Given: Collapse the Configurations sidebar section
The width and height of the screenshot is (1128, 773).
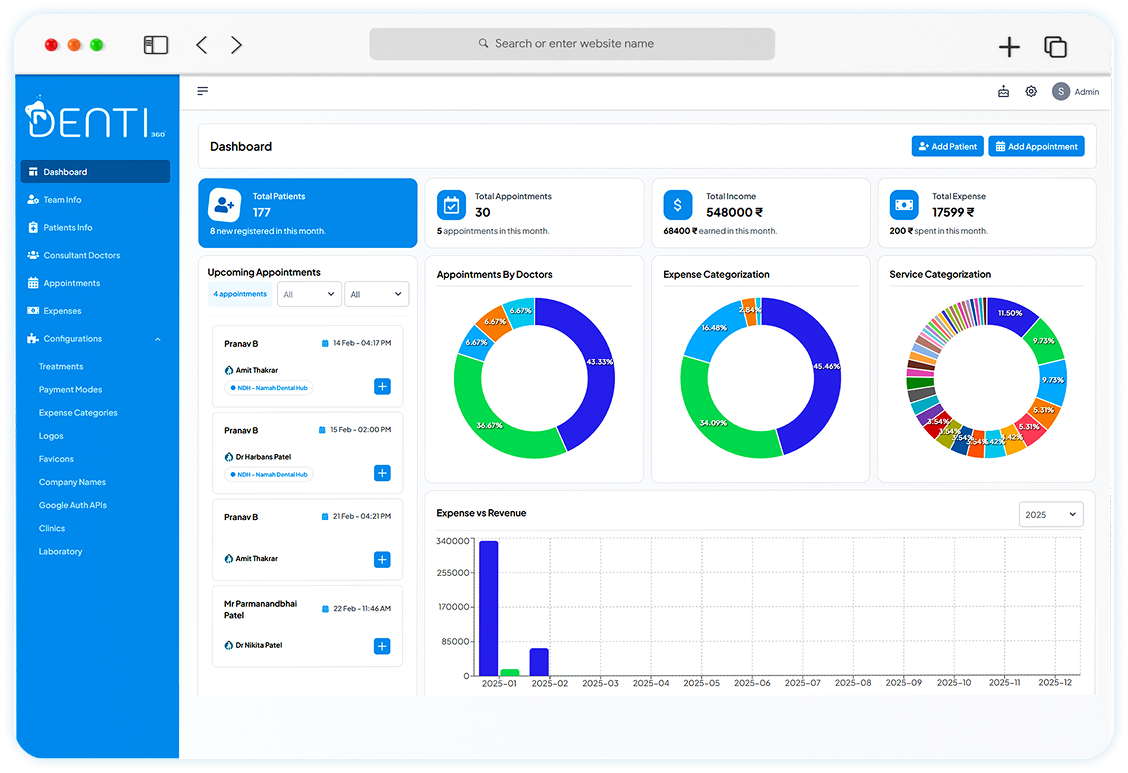Looking at the screenshot, I should click(x=157, y=338).
